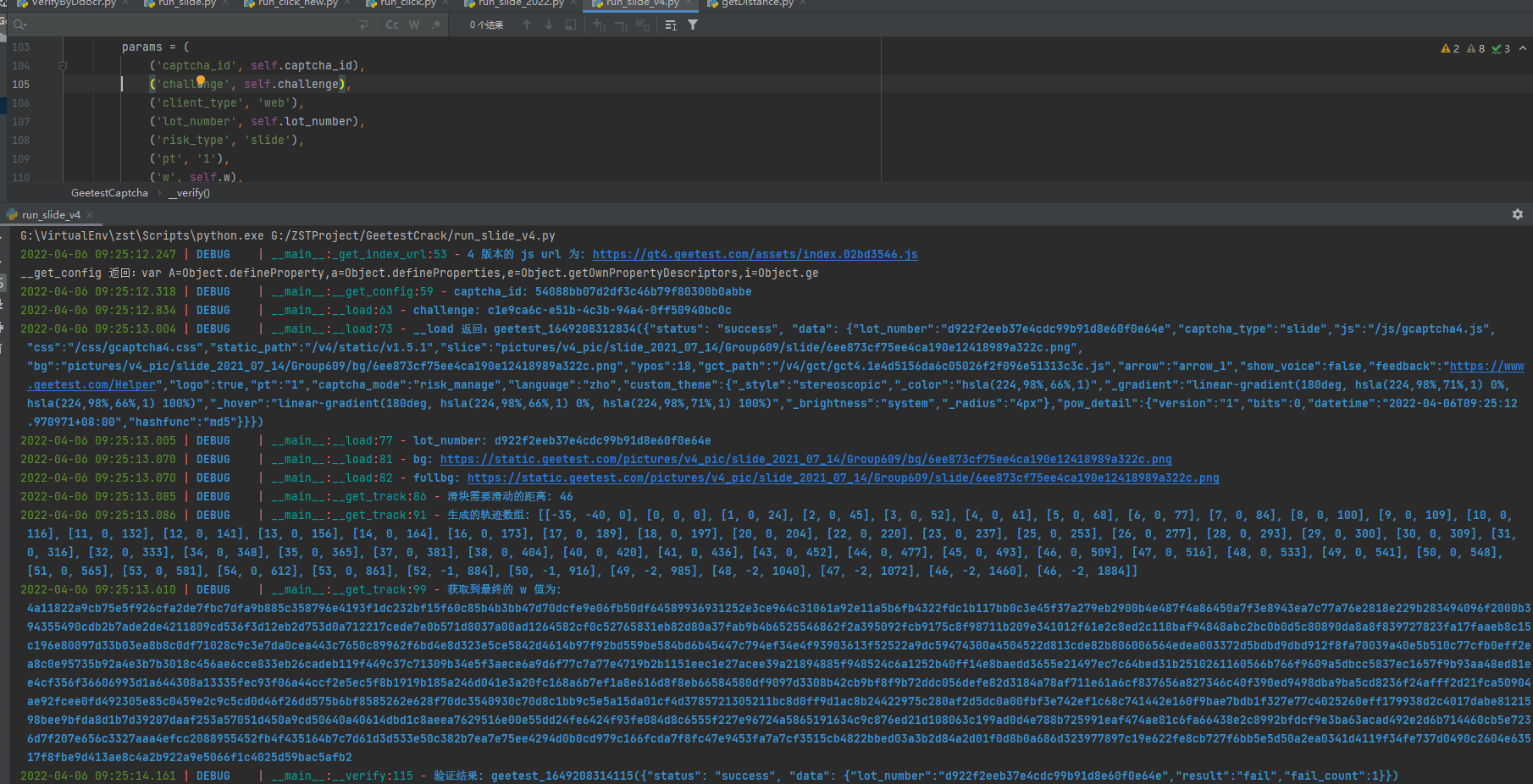This screenshot has width=1533, height=784.
Task: Select the run_slide_v4 run tab
Action: click(x=50, y=215)
